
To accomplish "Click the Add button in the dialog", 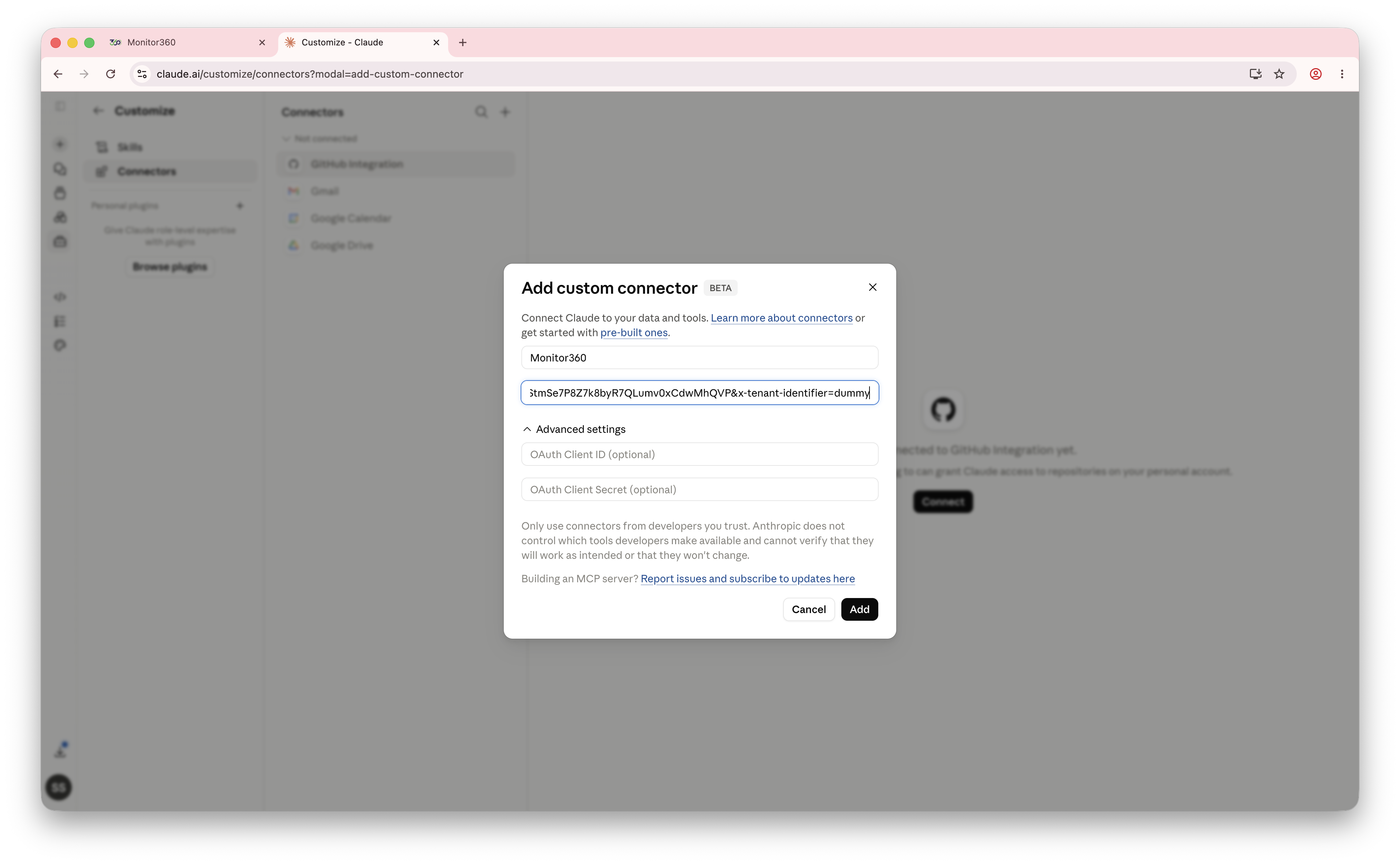I will pos(859,609).
